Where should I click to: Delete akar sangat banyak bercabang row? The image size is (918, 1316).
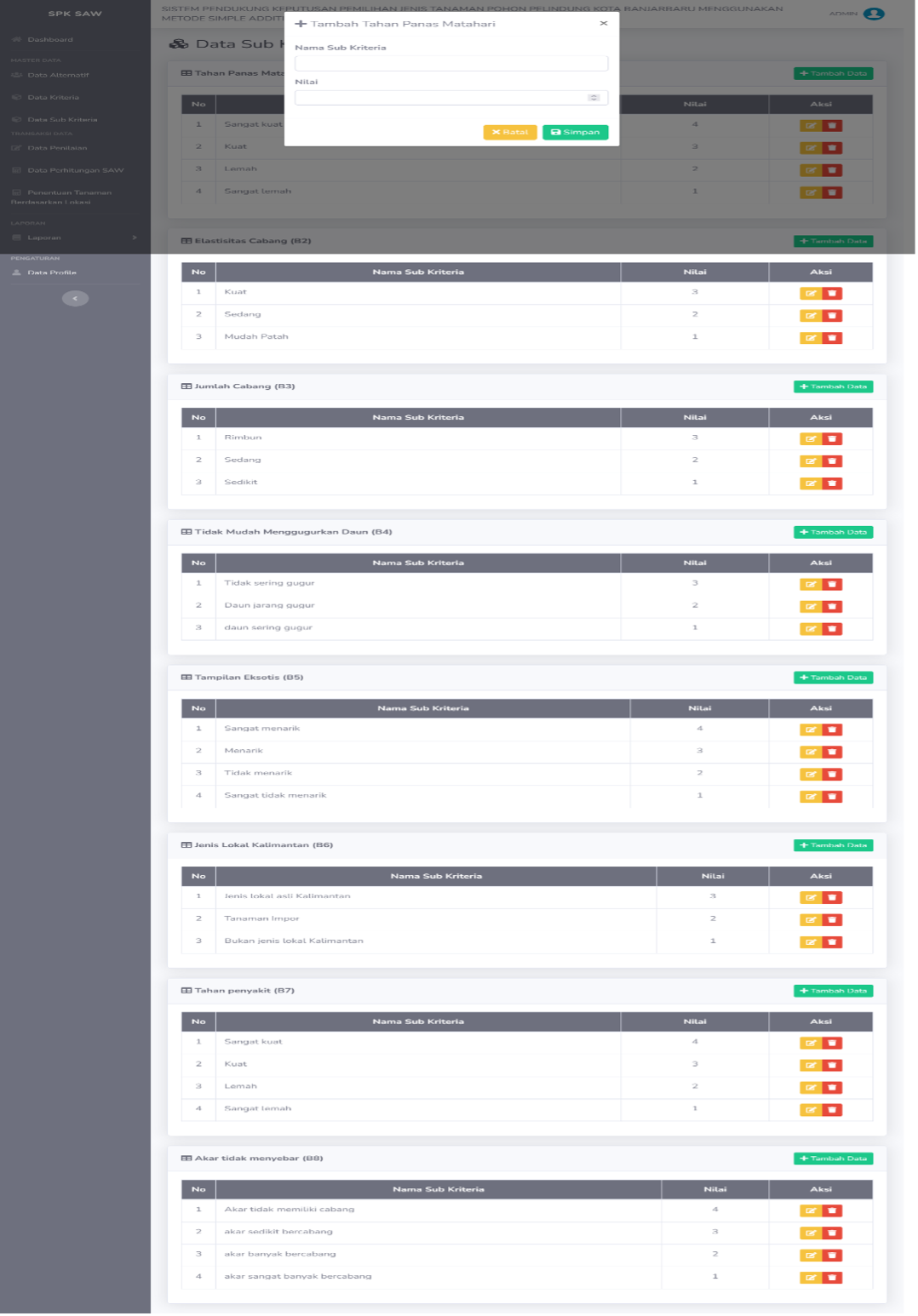click(833, 1279)
